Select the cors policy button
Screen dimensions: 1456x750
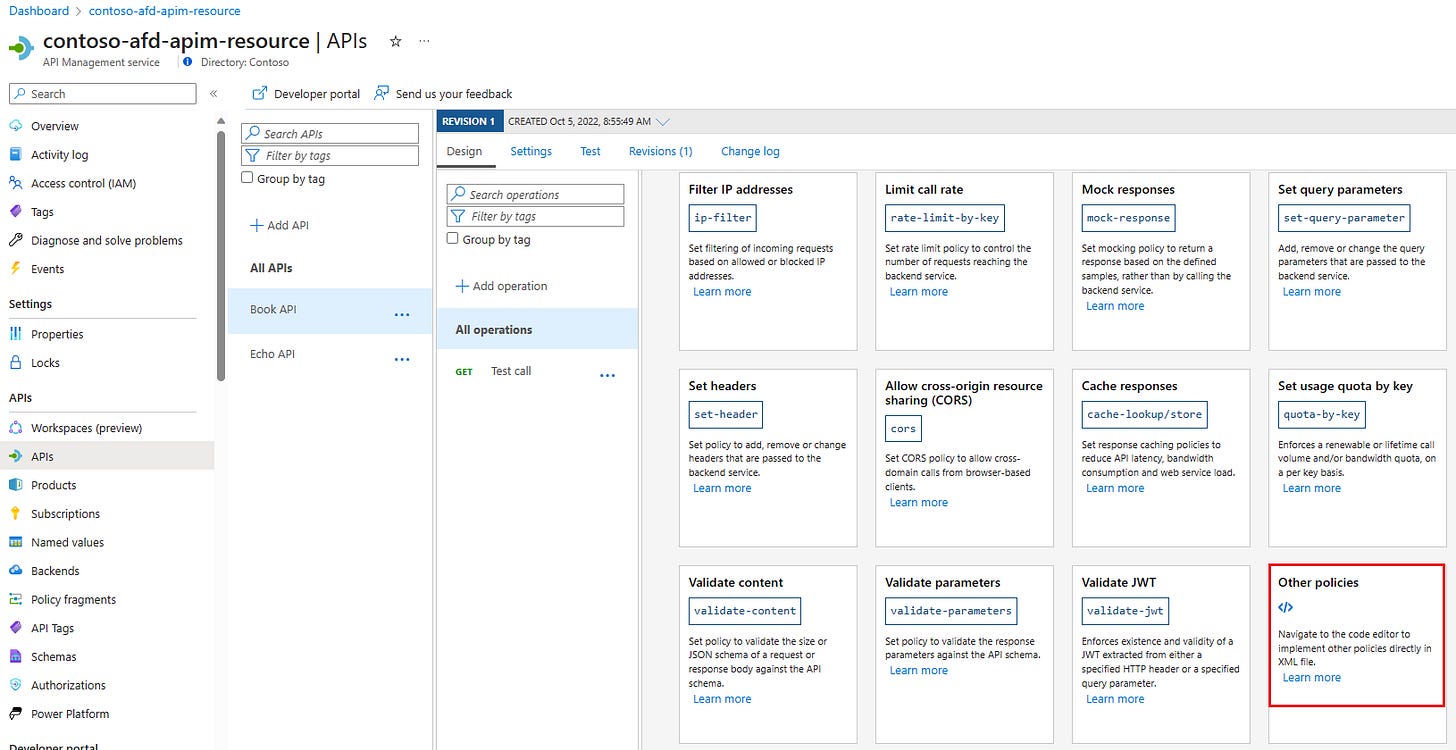(x=903, y=428)
